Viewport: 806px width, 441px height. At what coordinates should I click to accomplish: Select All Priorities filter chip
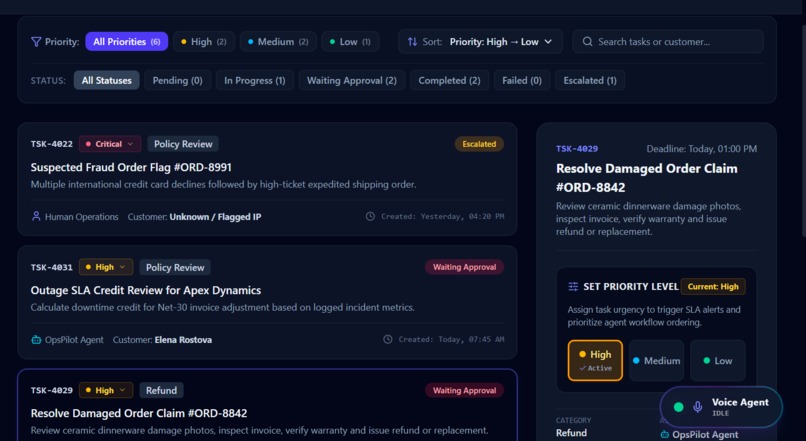[126, 42]
